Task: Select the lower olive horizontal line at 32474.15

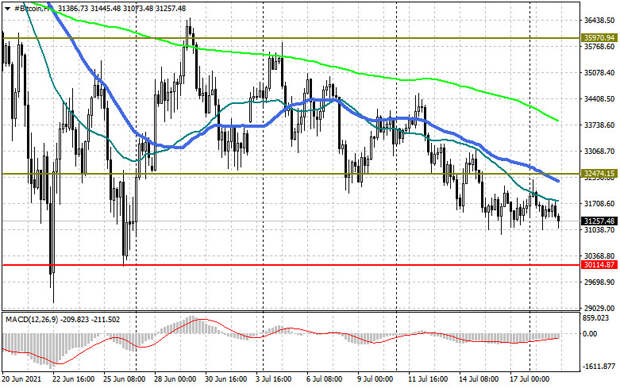Action: pyautogui.click(x=291, y=174)
